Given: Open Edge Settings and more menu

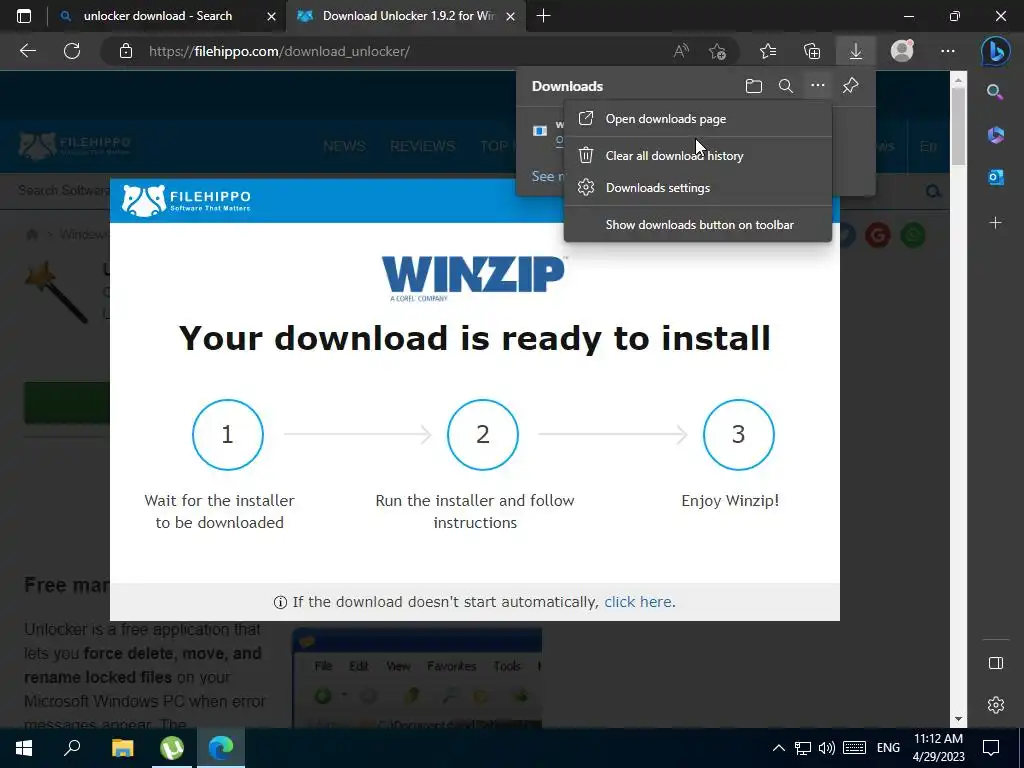Looking at the screenshot, I should point(948,51).
